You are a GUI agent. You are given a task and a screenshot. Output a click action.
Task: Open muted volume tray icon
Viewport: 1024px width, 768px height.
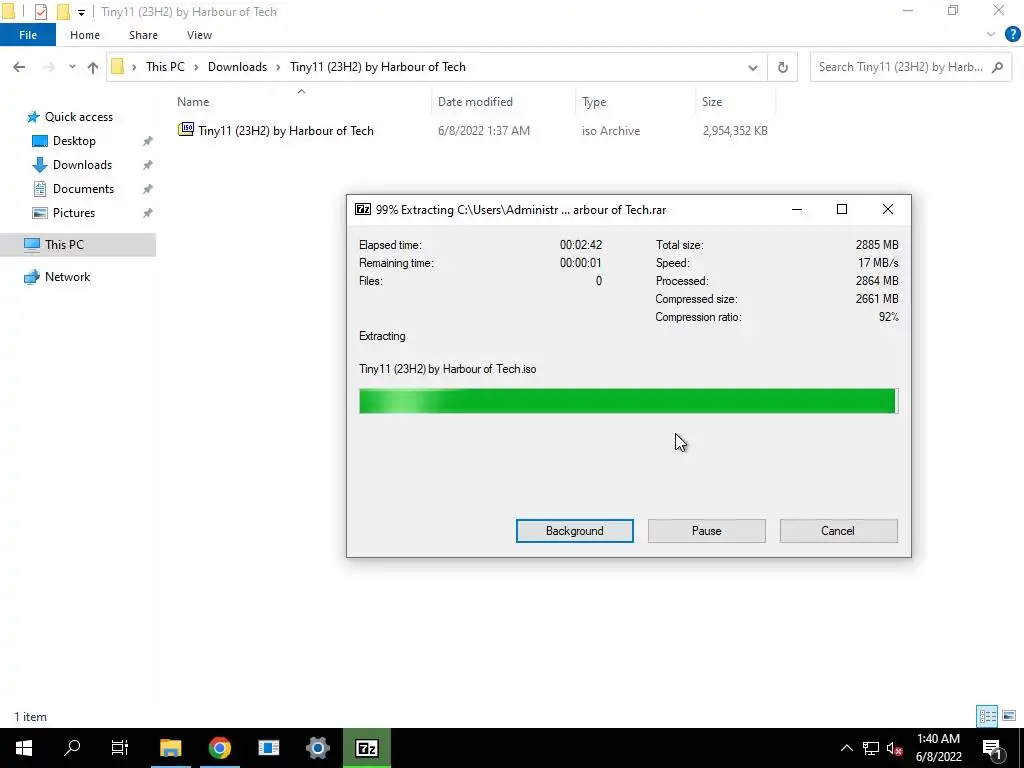pyautogui.click(x=895, y=748)
